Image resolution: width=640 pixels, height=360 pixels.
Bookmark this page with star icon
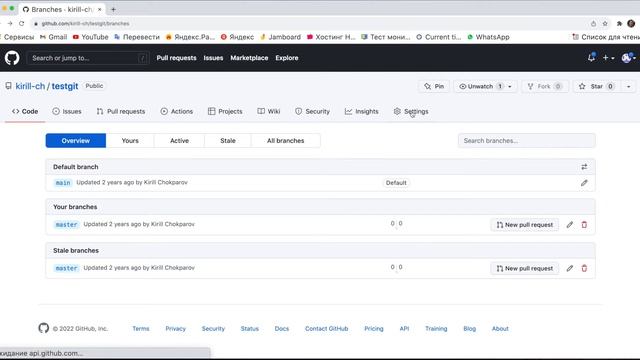605,24
